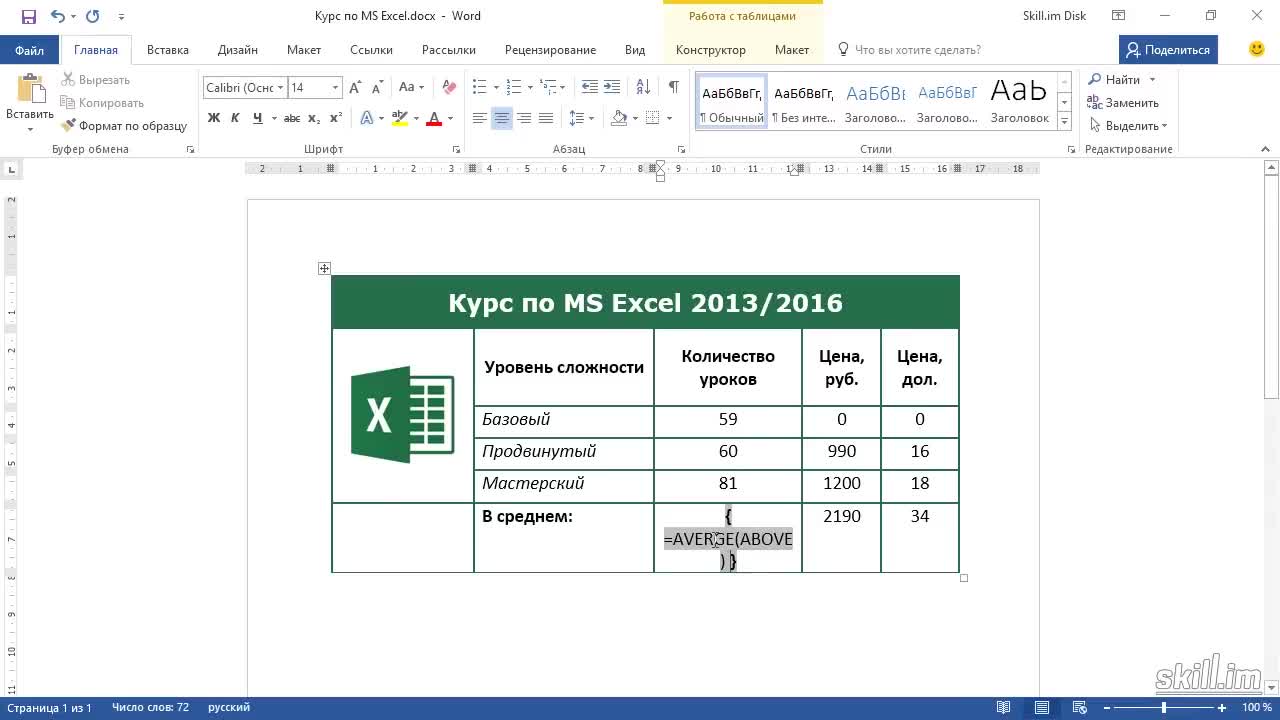Apply yellow text highlight color

[x=400, y=118]
